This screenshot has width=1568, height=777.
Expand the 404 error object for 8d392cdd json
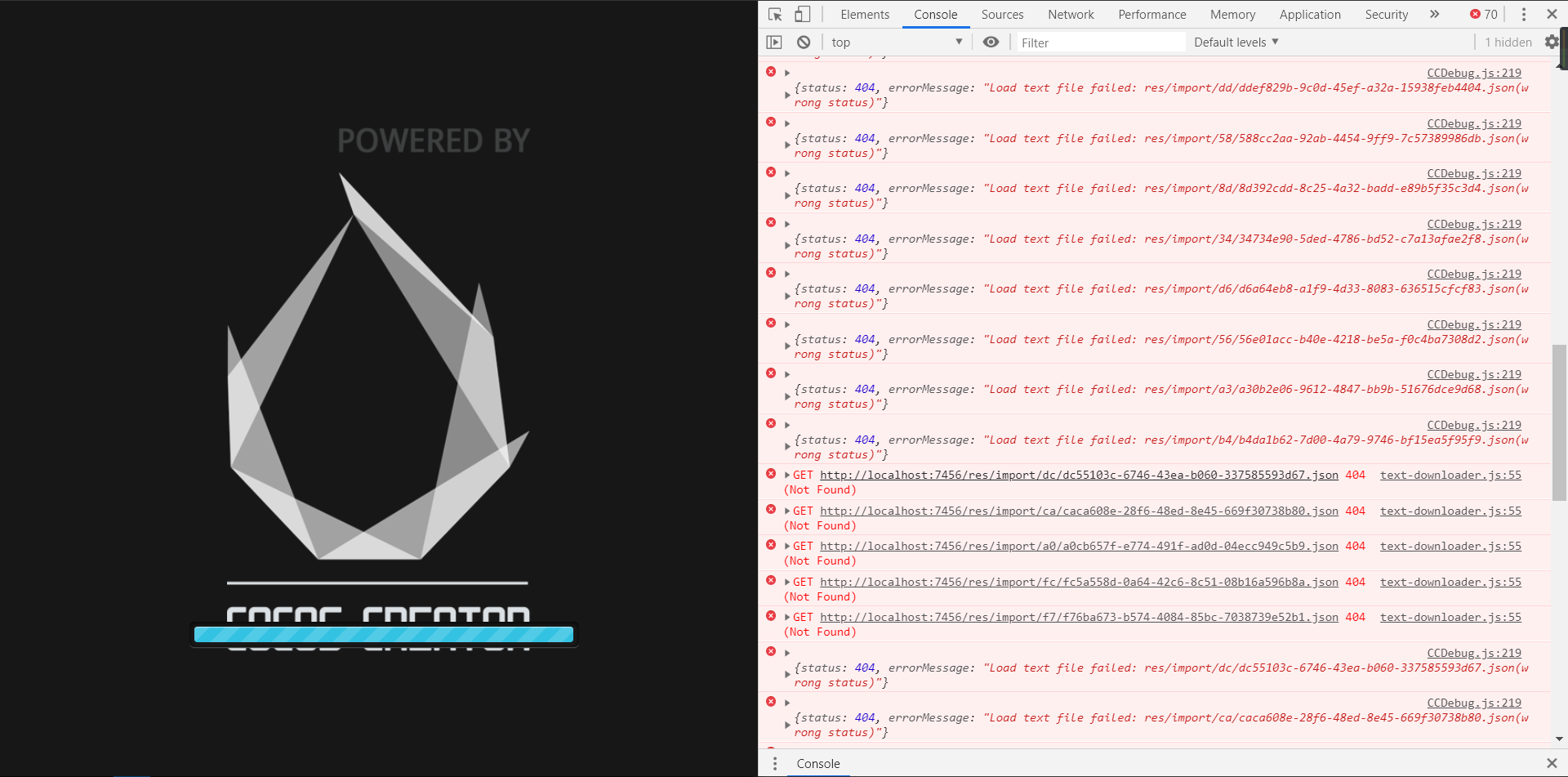tap(787, 196)
